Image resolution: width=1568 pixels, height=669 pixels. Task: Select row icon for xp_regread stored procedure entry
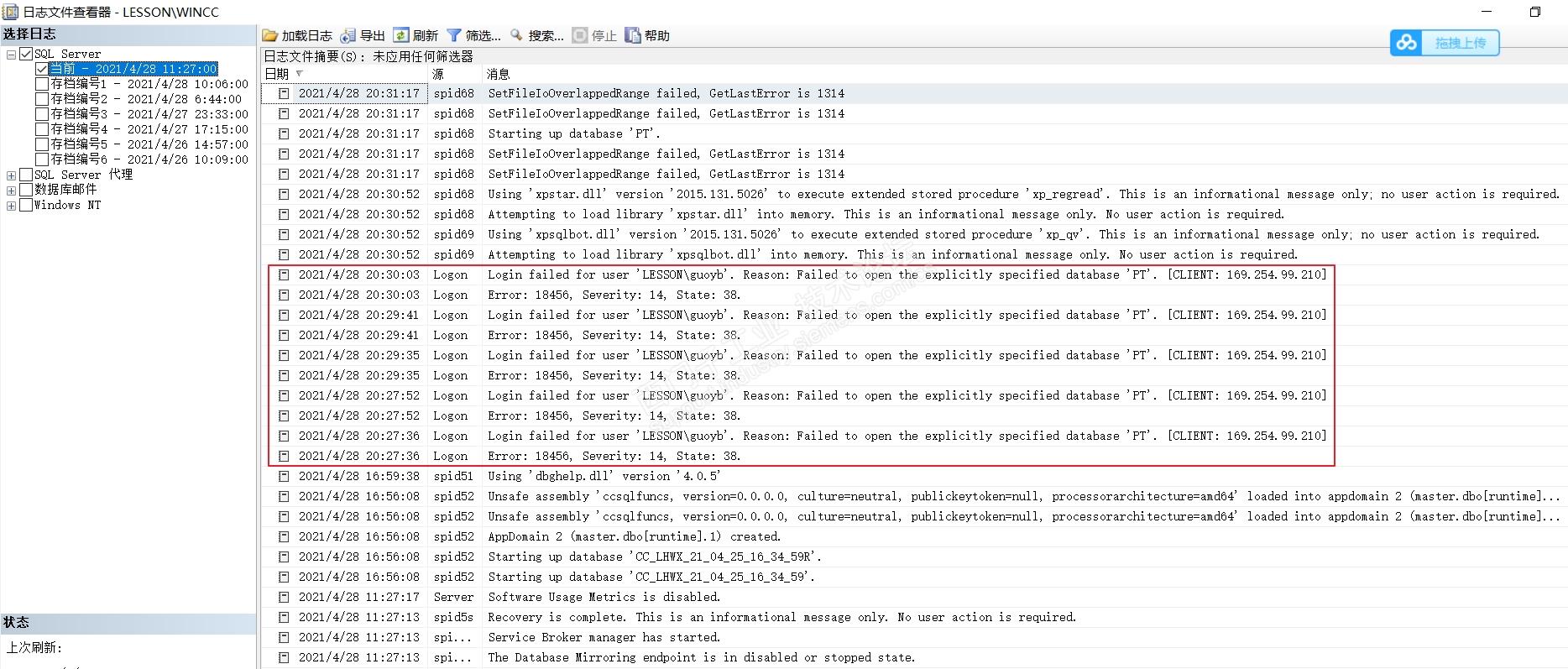pyautogui.click(x=284, y=194)
